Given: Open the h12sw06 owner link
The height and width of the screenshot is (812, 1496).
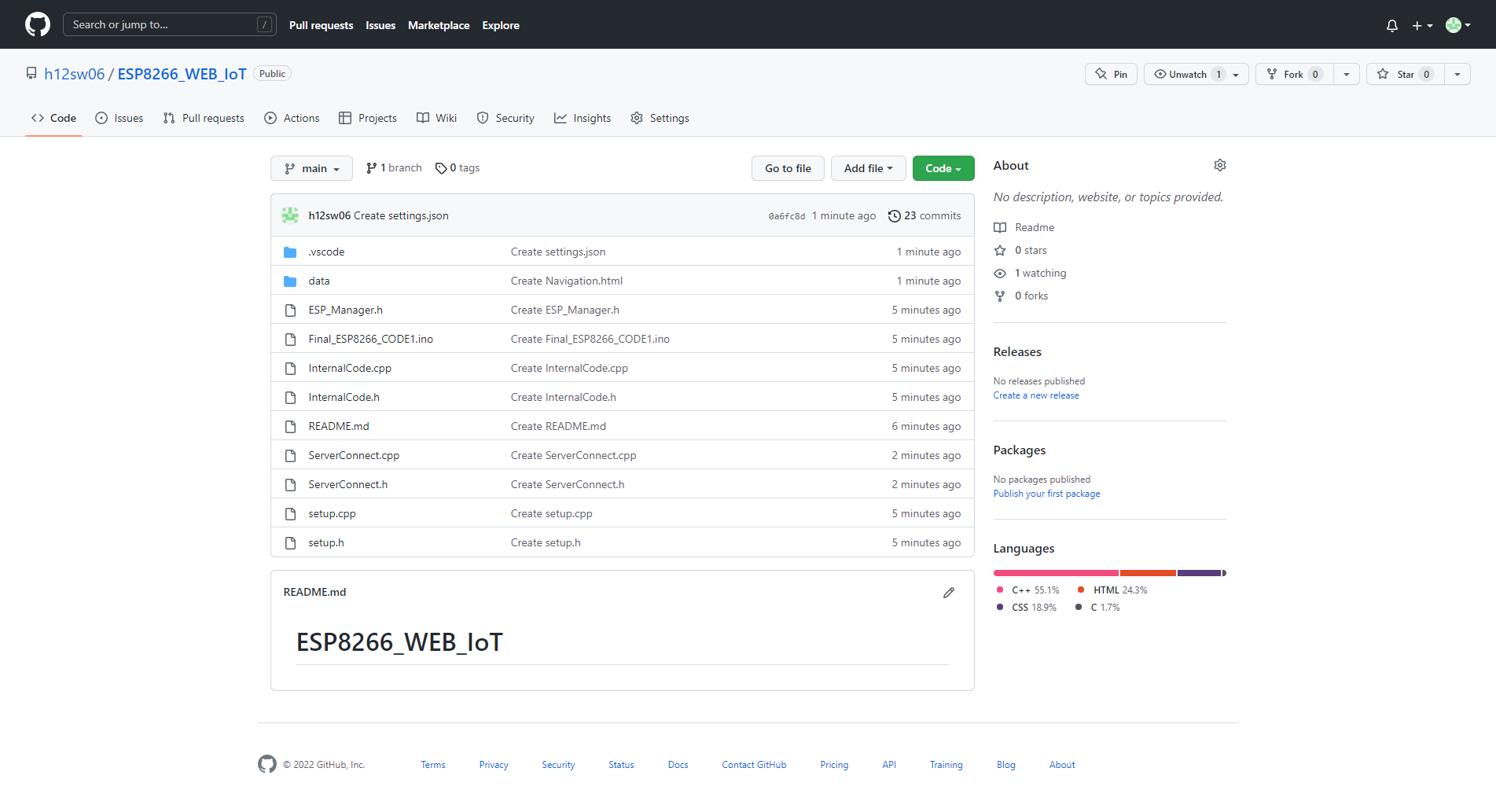Looking at the screenshot, I should click(75, 74).
